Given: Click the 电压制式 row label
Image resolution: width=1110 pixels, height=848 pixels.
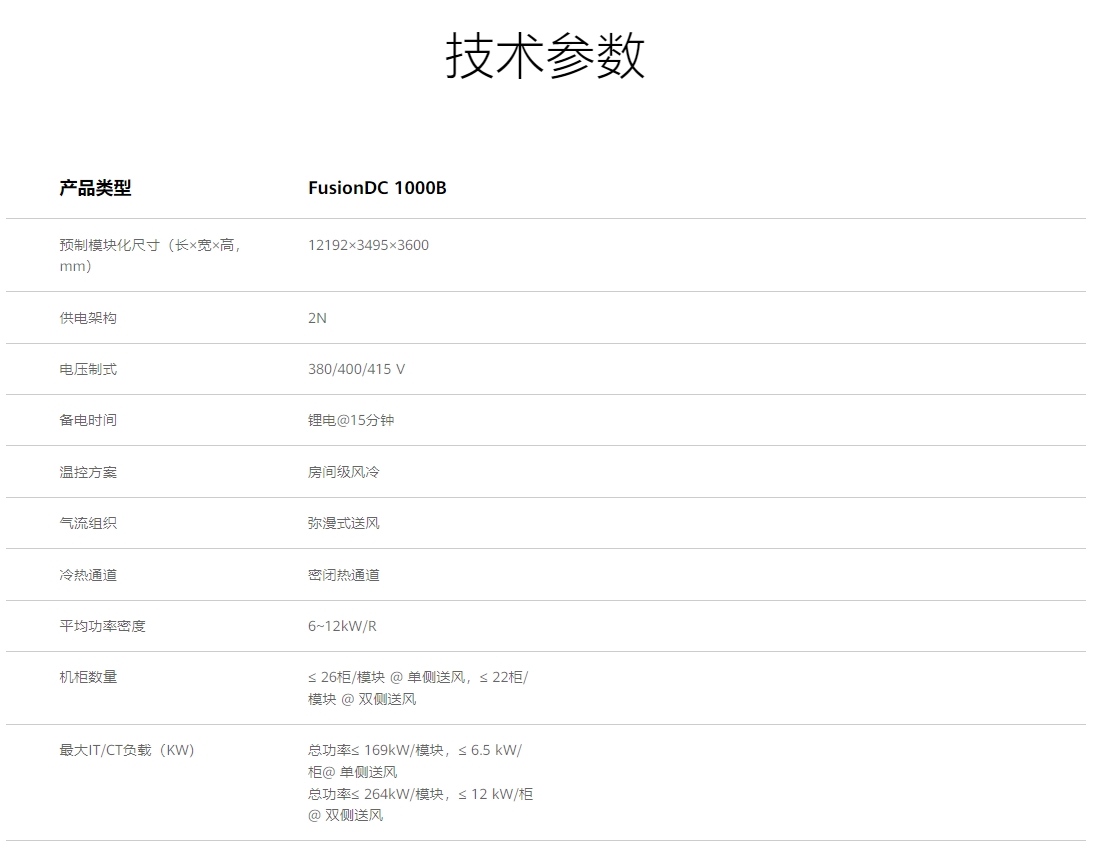Looking at the screenshot, I should coord(88,369).
